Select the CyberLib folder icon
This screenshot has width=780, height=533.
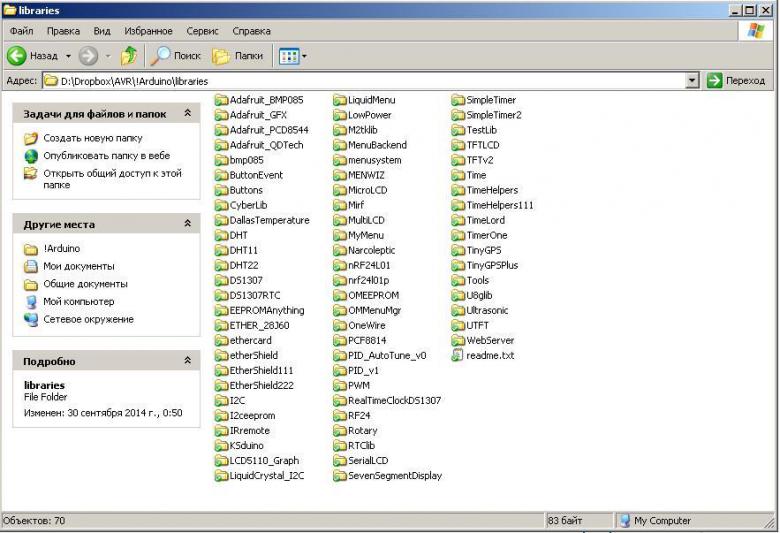point(221,206)
